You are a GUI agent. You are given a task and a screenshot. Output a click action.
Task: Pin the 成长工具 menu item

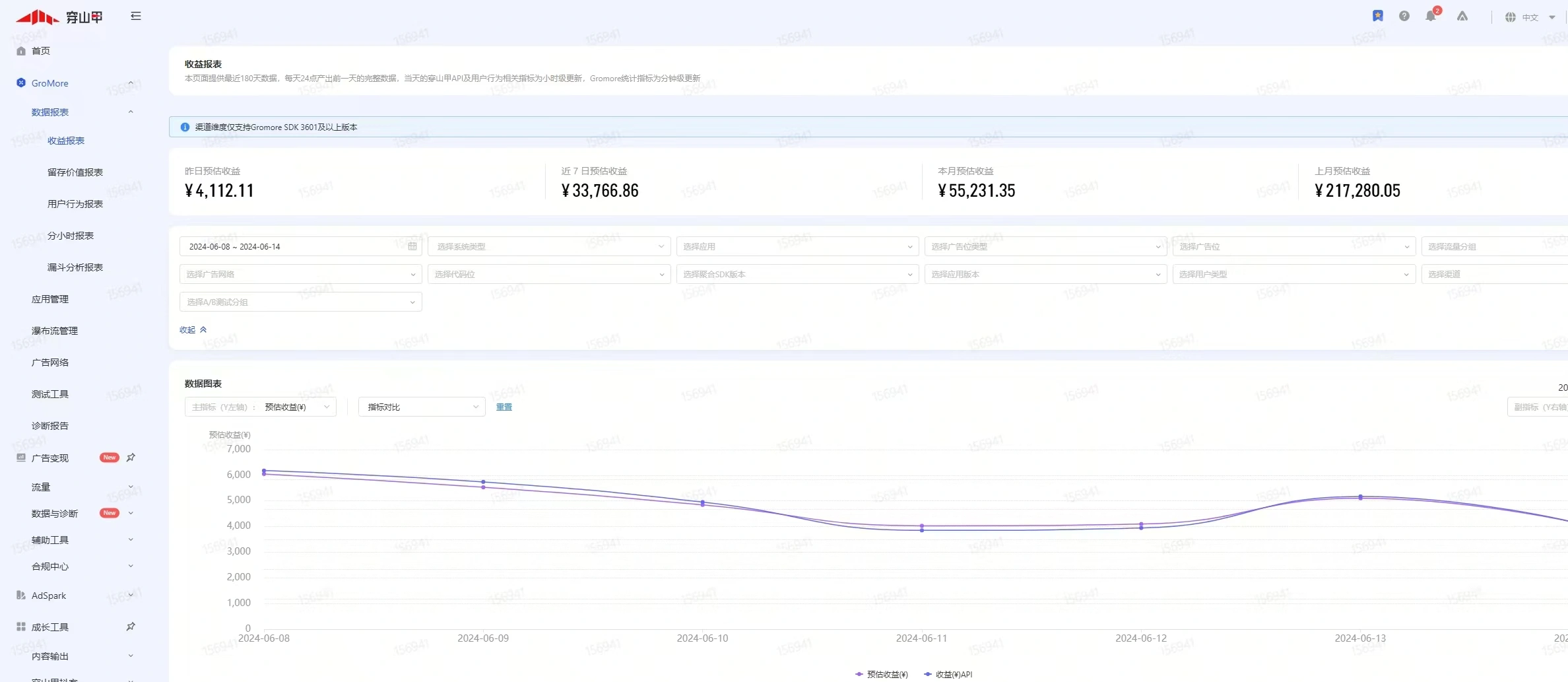pos(131,627)
